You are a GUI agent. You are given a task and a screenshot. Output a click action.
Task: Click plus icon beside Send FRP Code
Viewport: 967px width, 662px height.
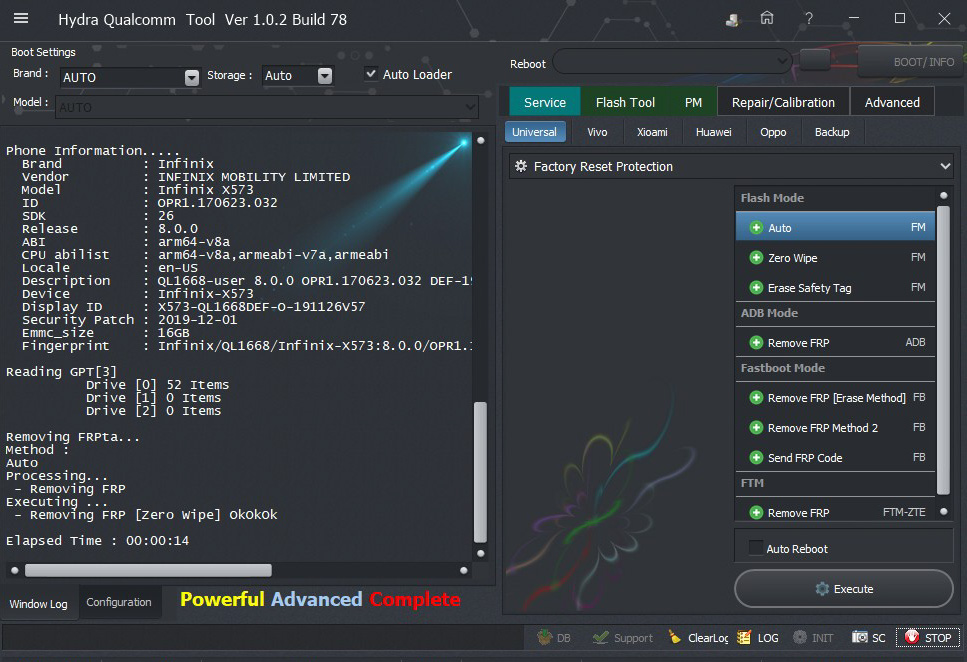coord(756,458)
